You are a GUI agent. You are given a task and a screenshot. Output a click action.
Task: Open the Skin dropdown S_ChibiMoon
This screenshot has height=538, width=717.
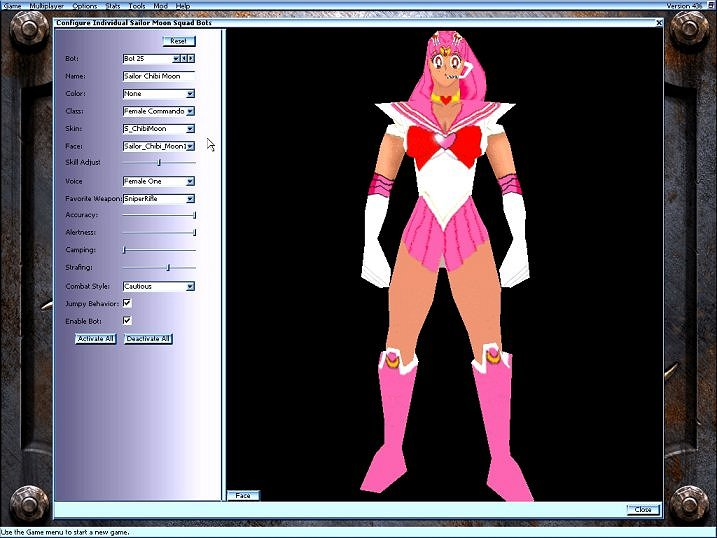(x=190, y=129)
